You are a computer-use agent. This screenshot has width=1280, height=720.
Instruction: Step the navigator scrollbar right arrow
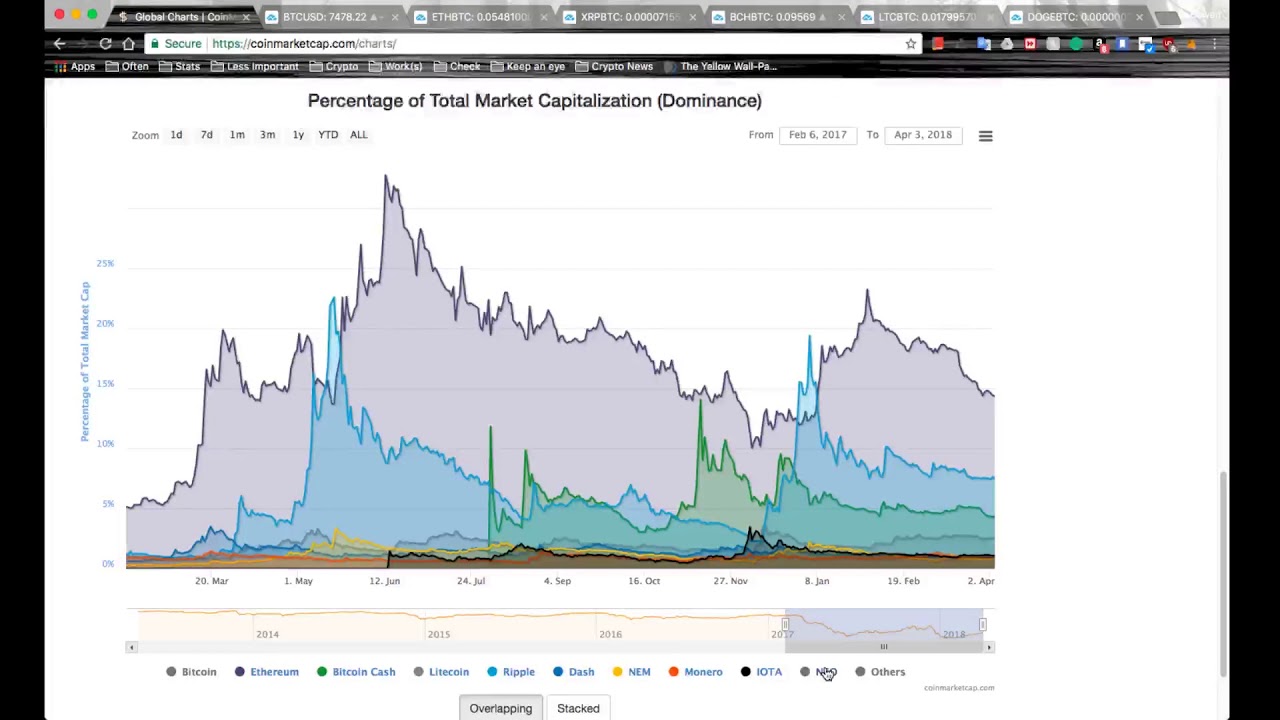point(989,648)
